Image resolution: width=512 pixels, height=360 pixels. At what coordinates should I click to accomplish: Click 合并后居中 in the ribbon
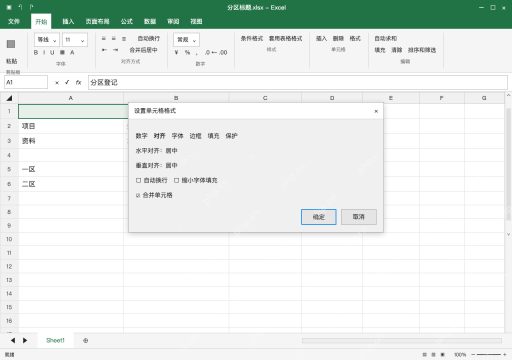pos(143,50)
